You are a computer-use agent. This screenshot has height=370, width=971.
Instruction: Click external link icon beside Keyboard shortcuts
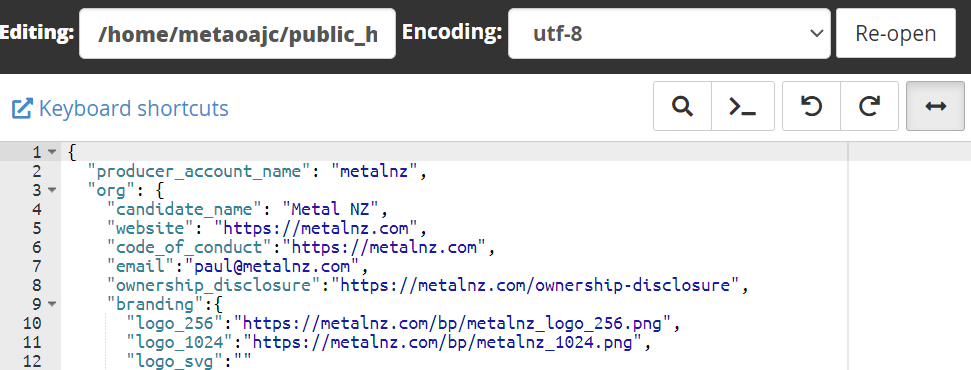point(22,108)
